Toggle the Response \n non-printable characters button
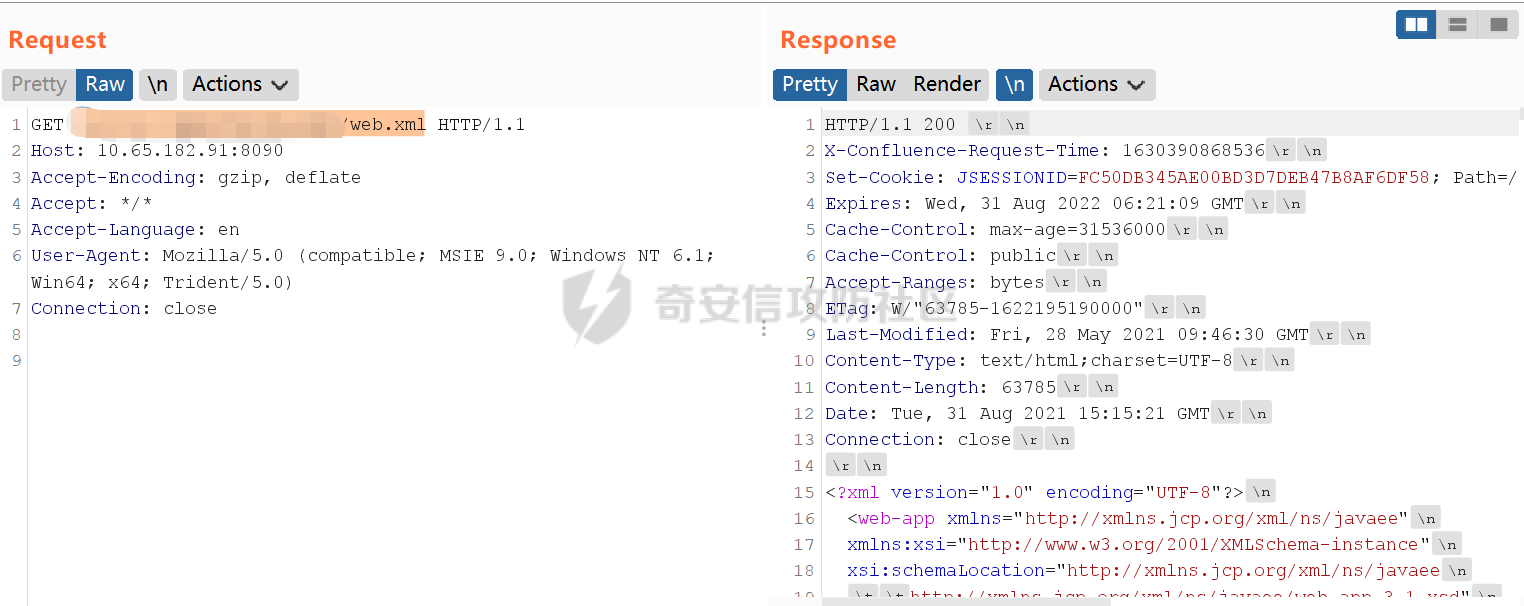 coord(1014,85)
